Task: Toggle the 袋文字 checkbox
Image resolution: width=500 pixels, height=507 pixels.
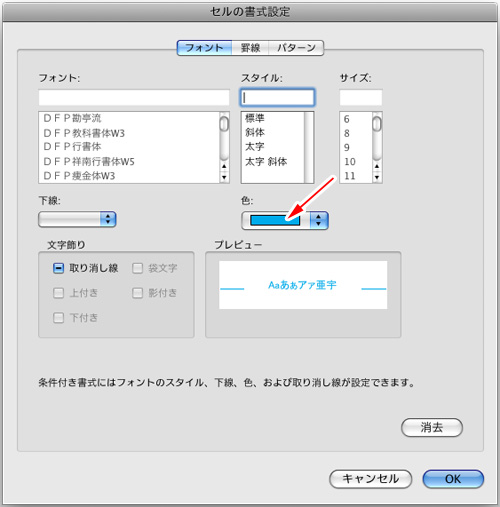Action: coord(137,268)
